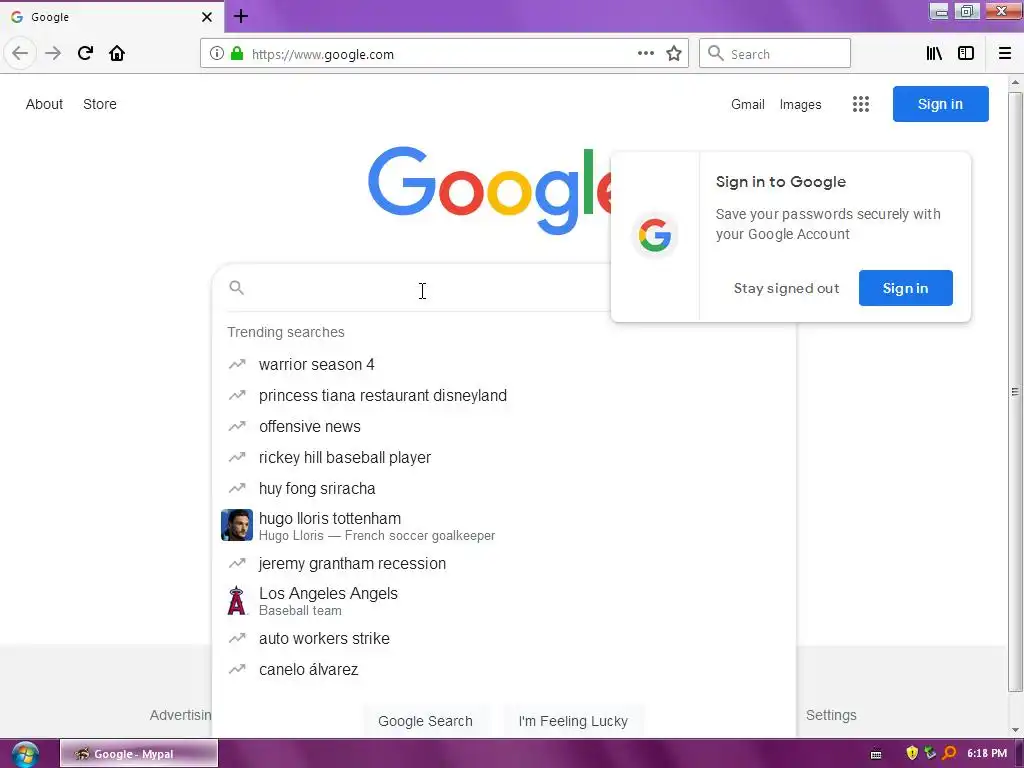1024x768 pixels.
Task: Select Los Angeles Angels suggestion
Action: click(504, 601)
